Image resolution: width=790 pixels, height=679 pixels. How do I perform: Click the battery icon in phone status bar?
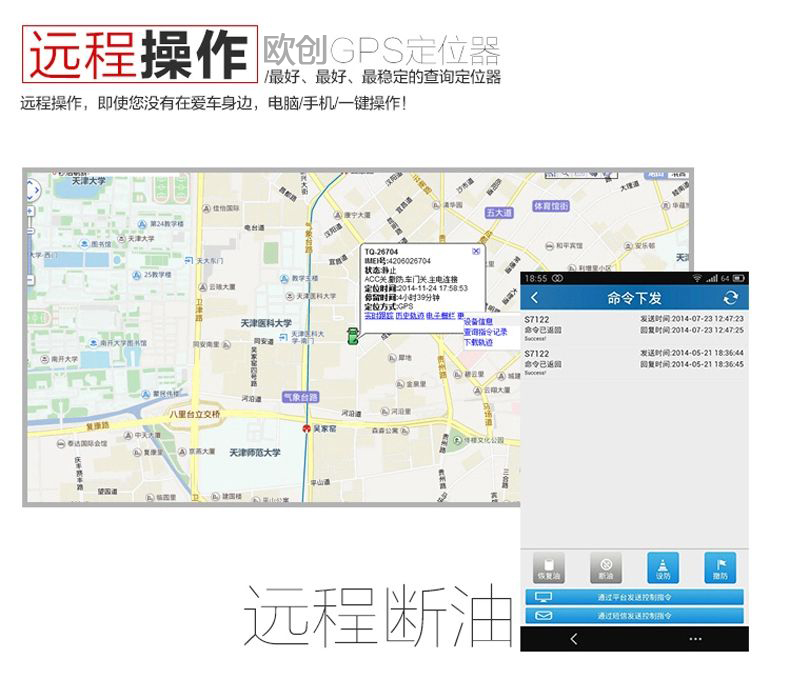coord(739,278)
